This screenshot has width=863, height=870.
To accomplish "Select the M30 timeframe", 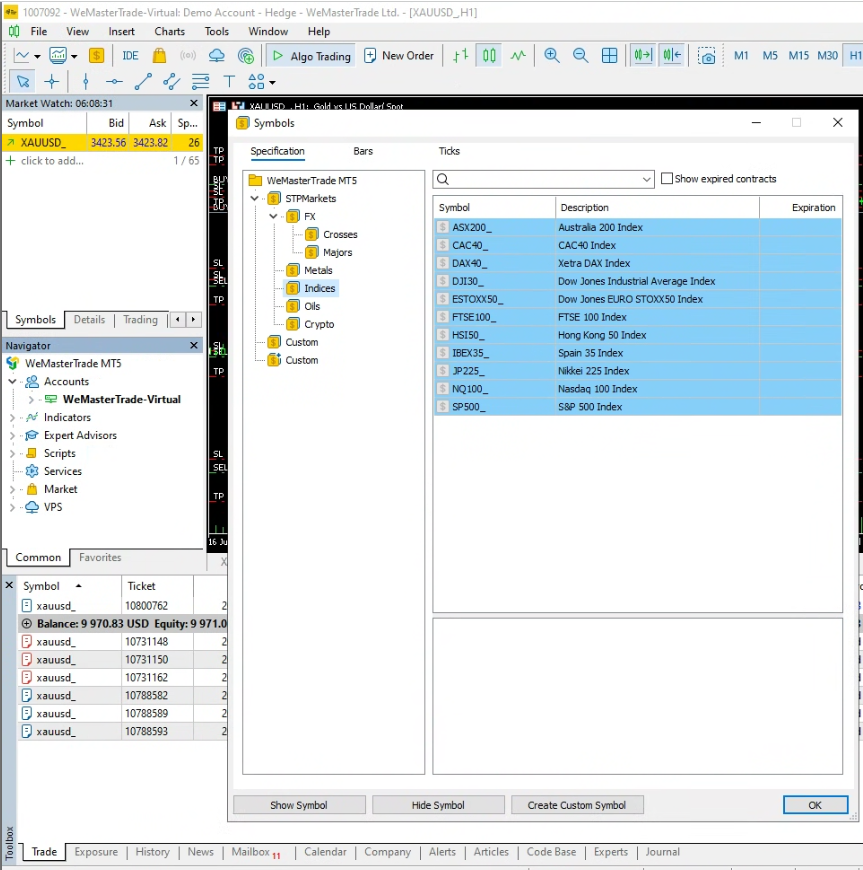I will 827,55.
